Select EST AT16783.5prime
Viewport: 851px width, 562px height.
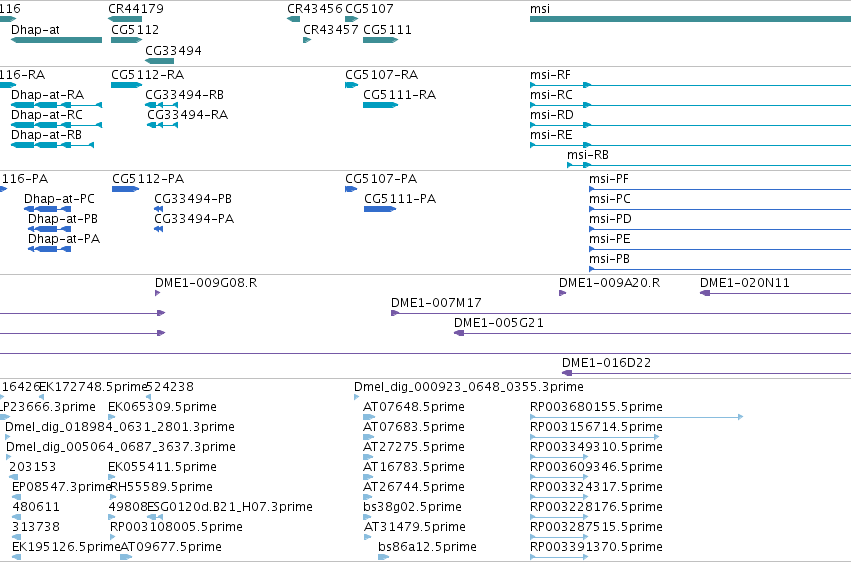(368, 477)
